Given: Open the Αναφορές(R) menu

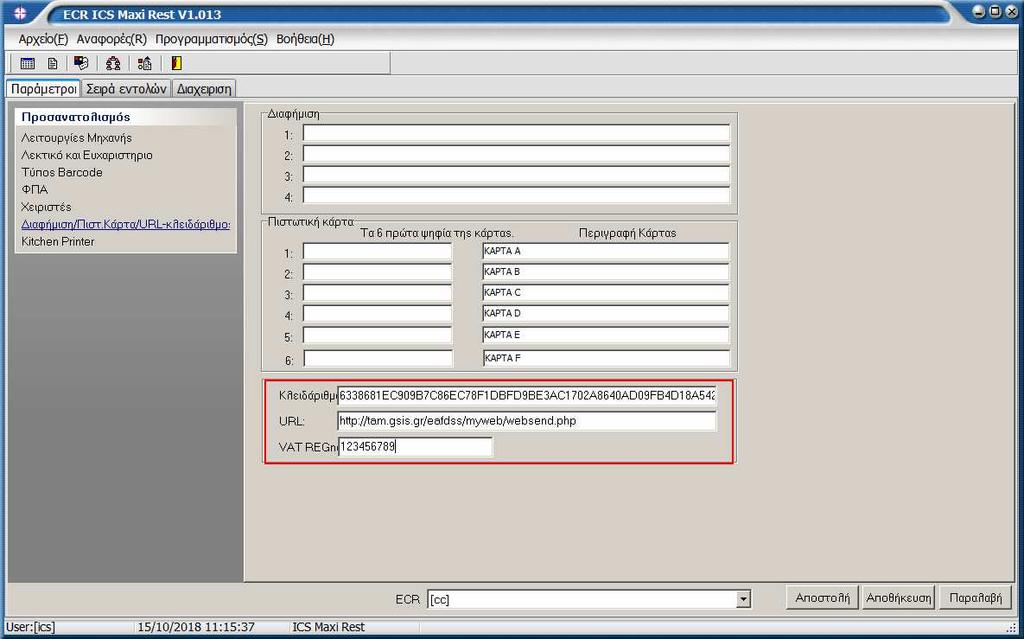Looking at the screenshot, I should point(112,39).
